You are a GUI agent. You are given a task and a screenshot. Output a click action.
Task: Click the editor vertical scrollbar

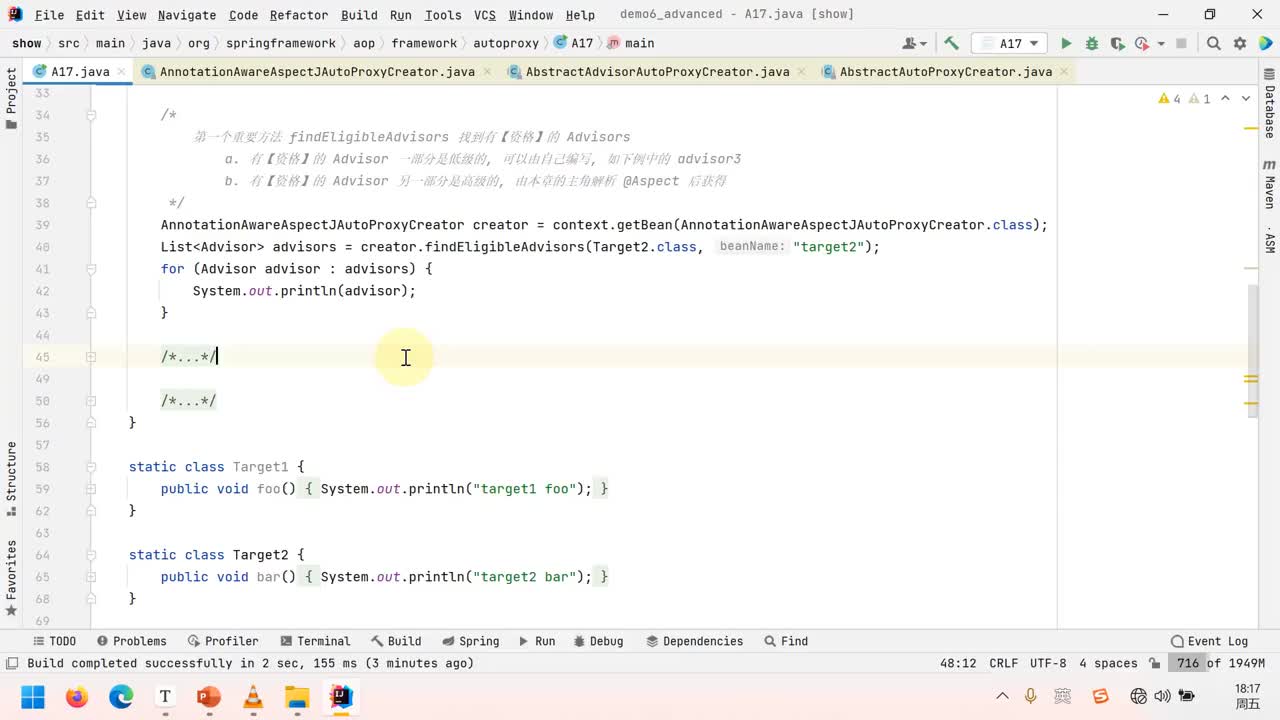pos(1251,350)
